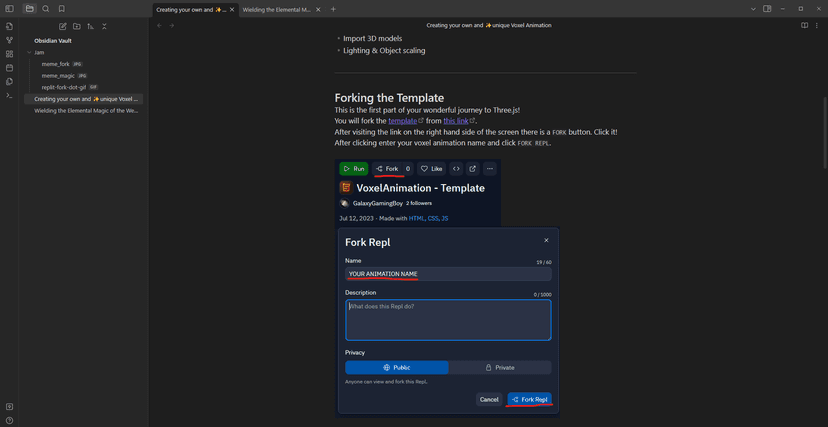Collapse the Jam folder
Image resolution: width=828 pixels, height=427 pixels.
[x=29, y=52]
